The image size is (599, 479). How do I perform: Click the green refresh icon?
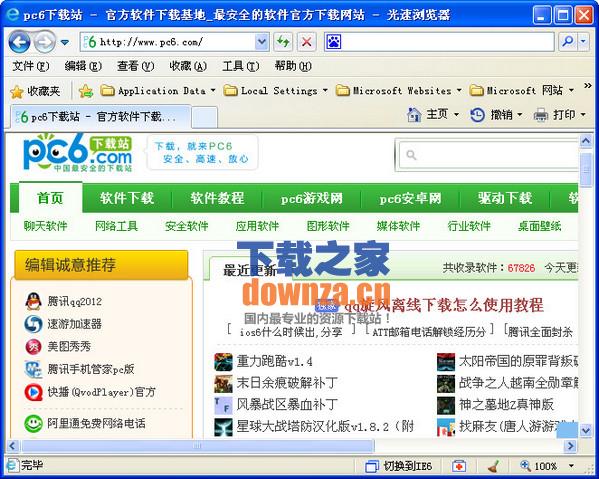click(x=283, y=42)
